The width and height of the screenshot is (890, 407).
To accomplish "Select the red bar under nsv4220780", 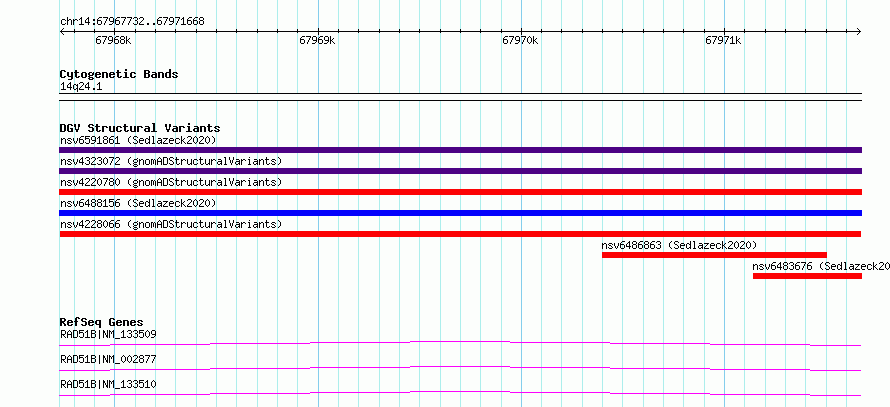I will (460, 192).
